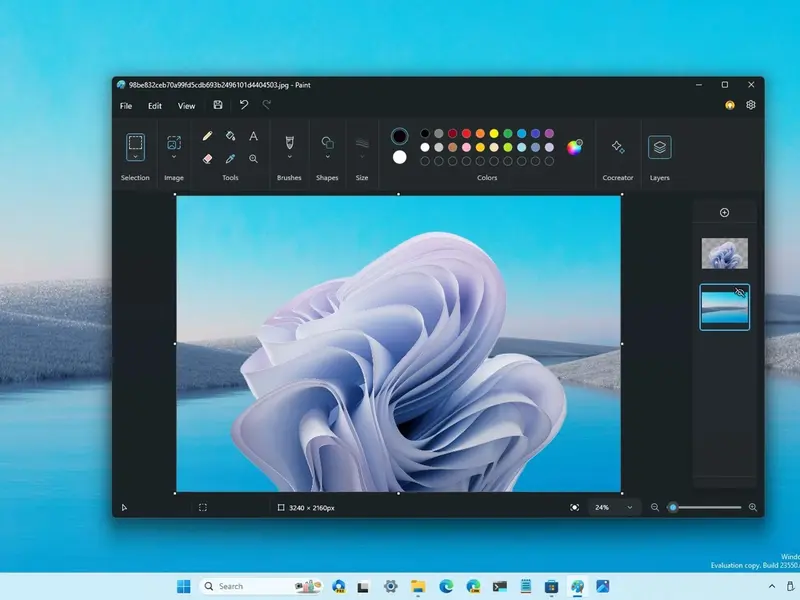Click the taskbar Search box
800x600 pixels.
click(x=261, y=586)
